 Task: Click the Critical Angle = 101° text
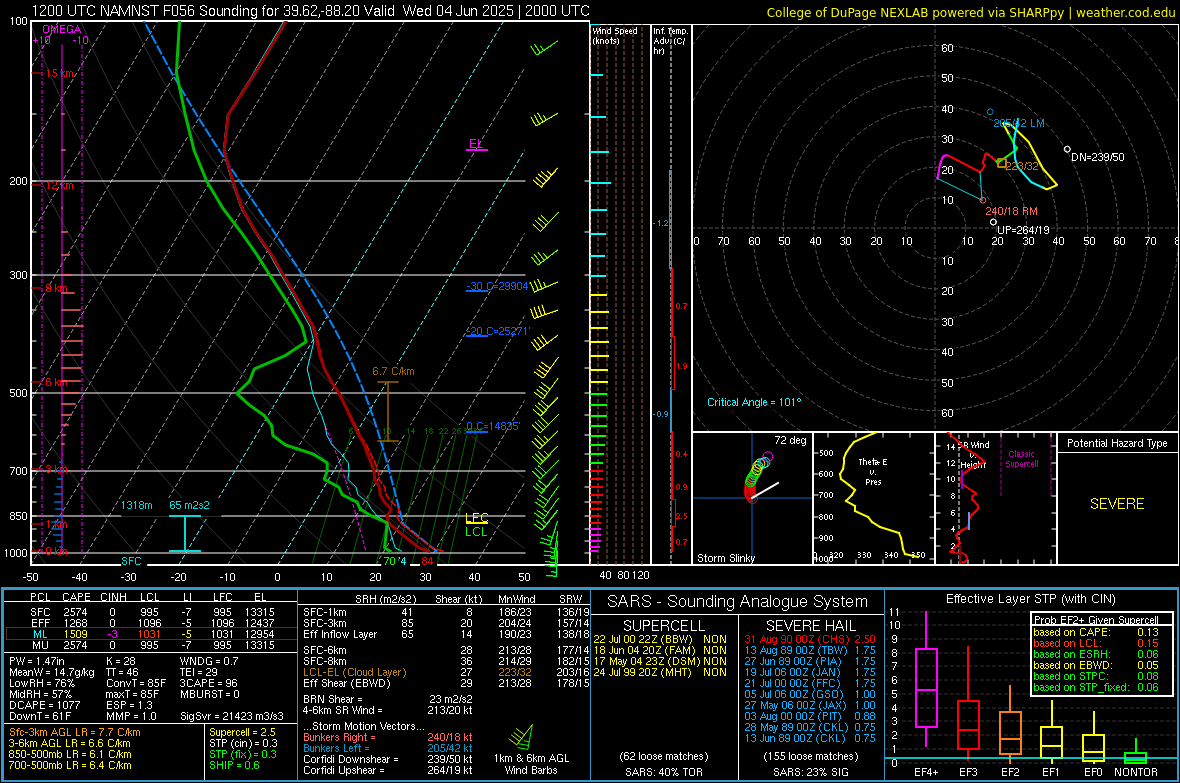[x=754, y=402]
